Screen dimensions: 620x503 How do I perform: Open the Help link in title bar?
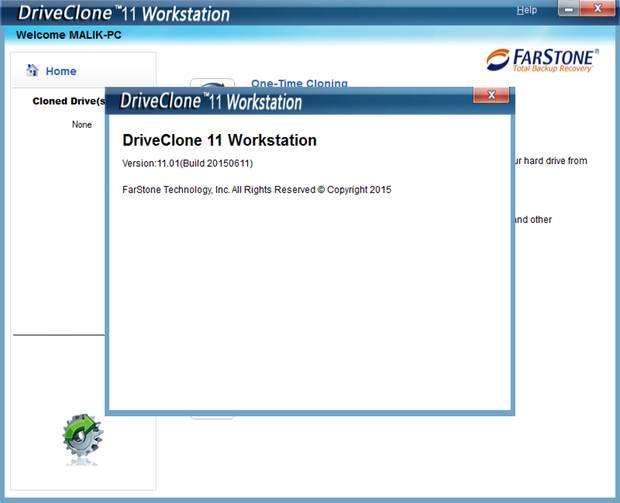526,10
